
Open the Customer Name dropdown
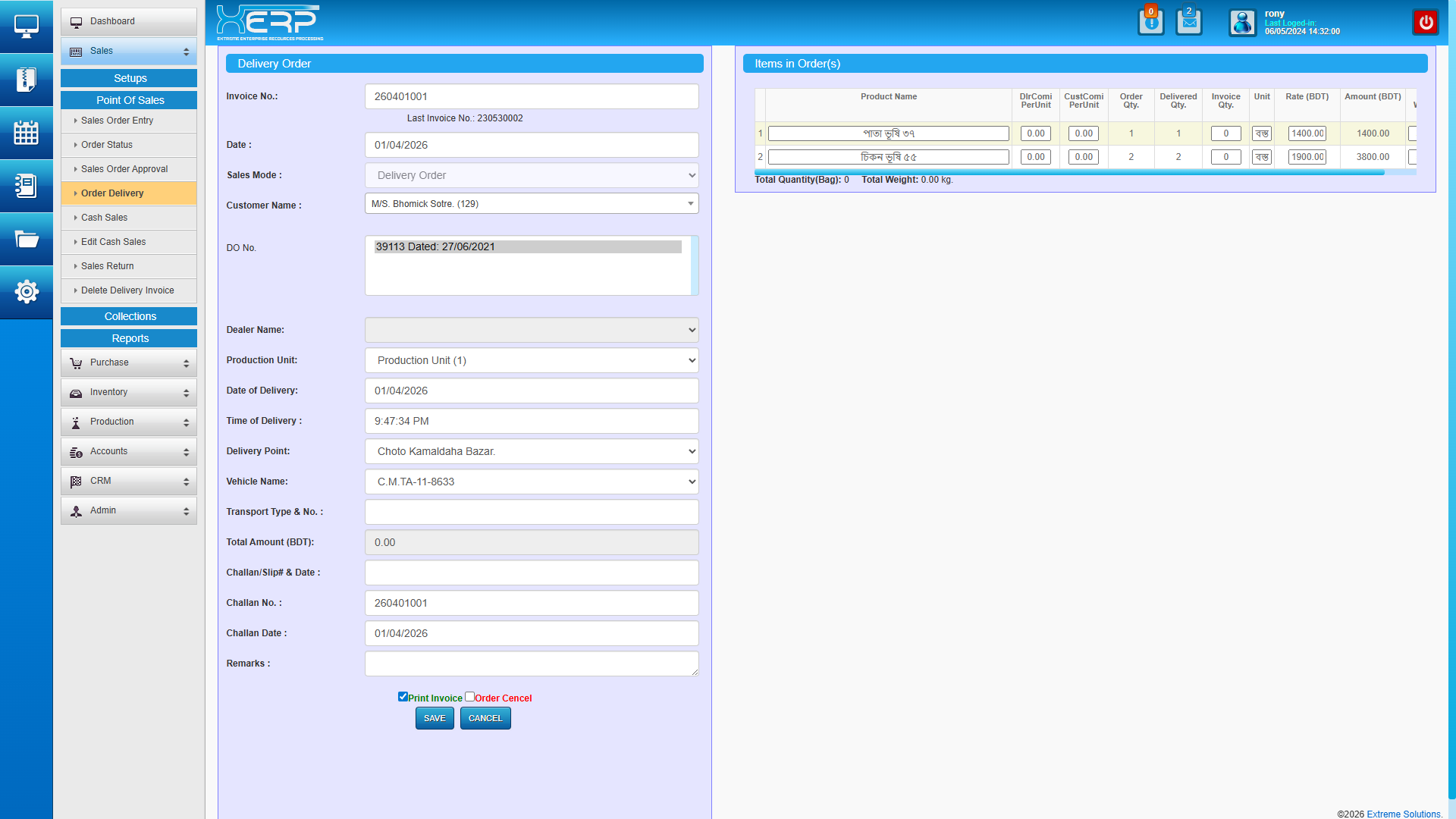[x=531, y=204]
